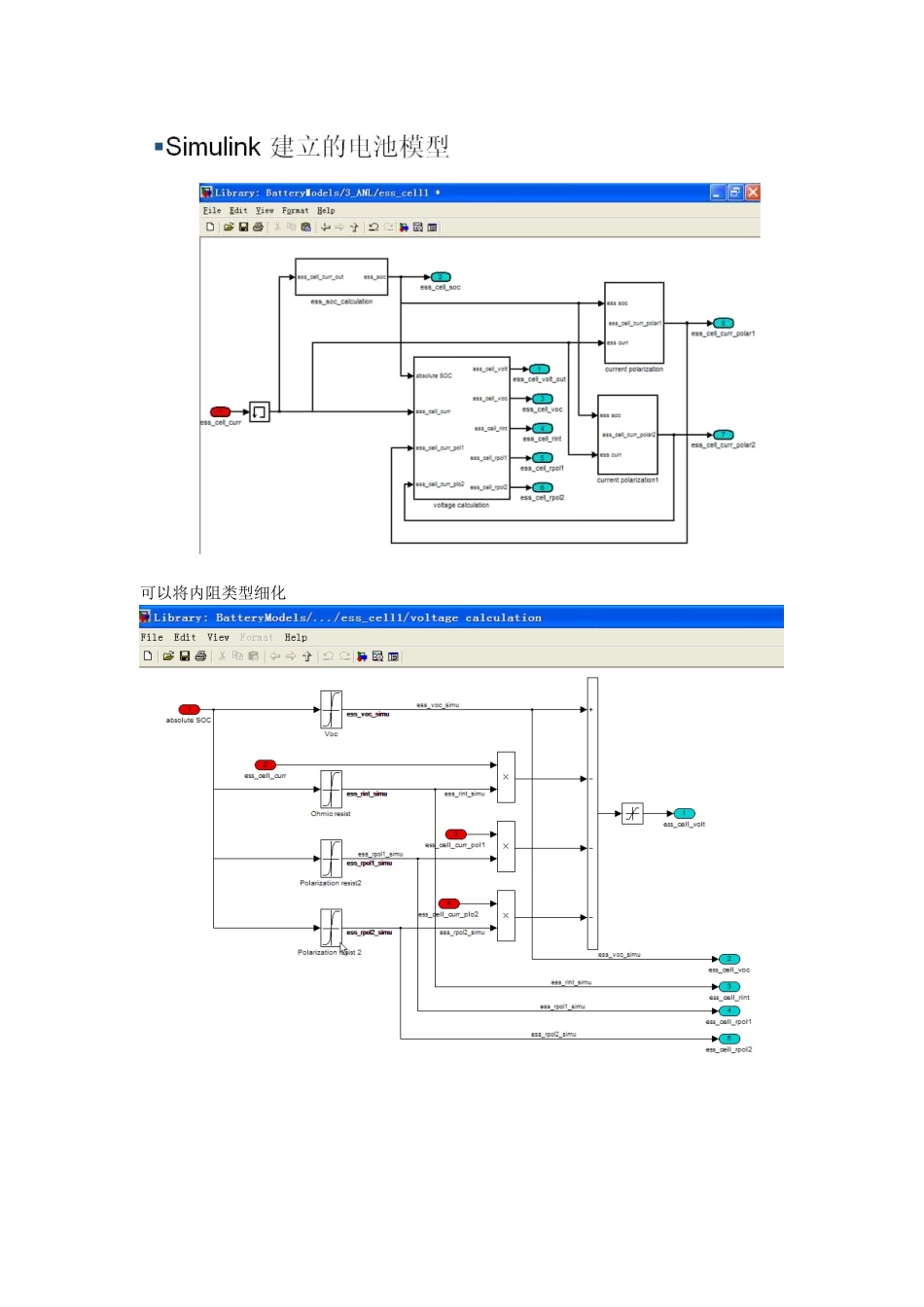Select the Saturation block before ess_cell_volt
This screenshot has height=1307, width=924.
[x=633, y=814]
